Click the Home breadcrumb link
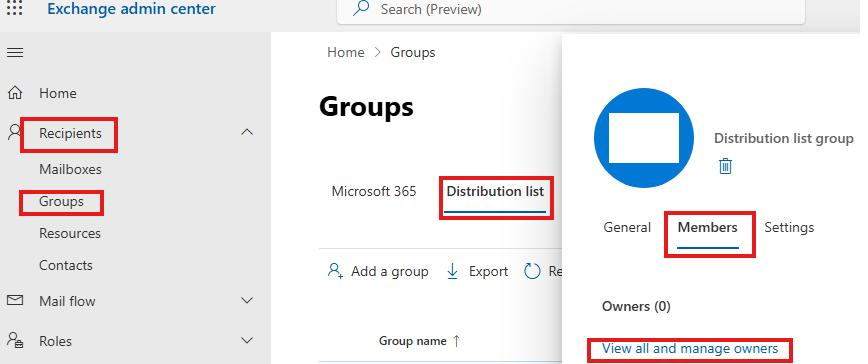 point(345,53)
